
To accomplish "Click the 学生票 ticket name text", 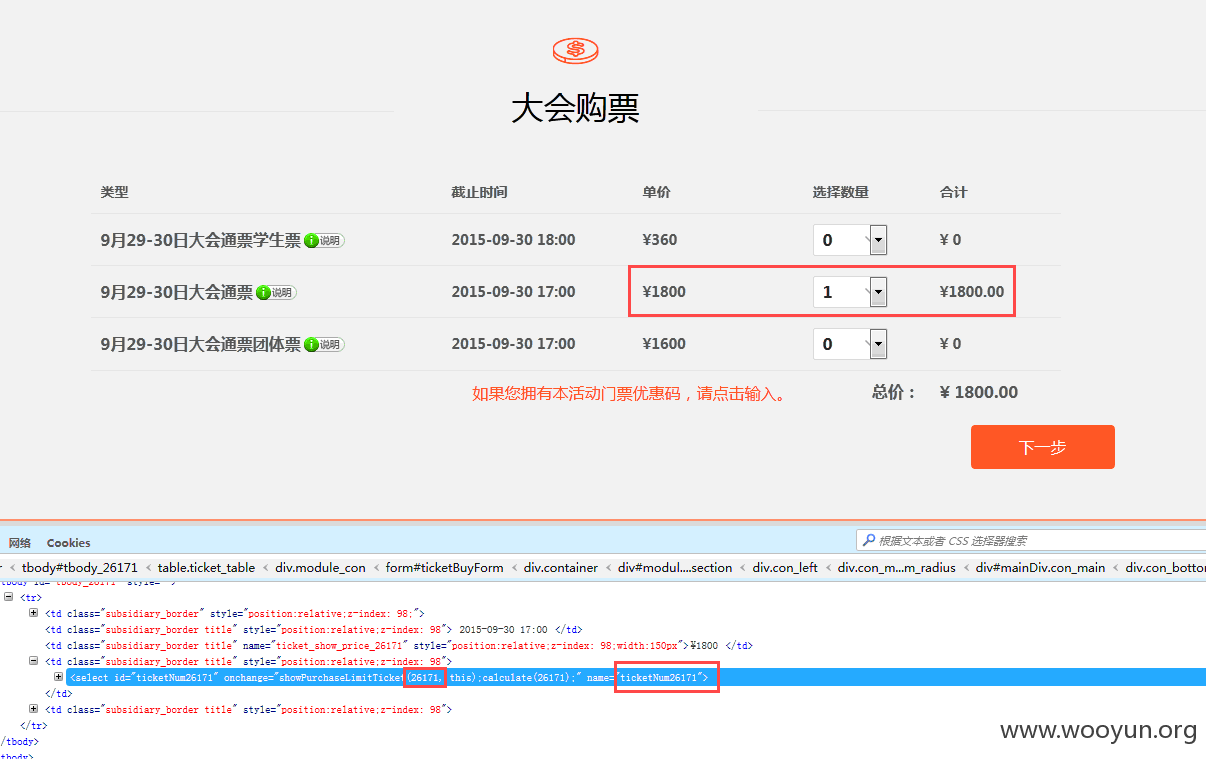I will [200, 240].
